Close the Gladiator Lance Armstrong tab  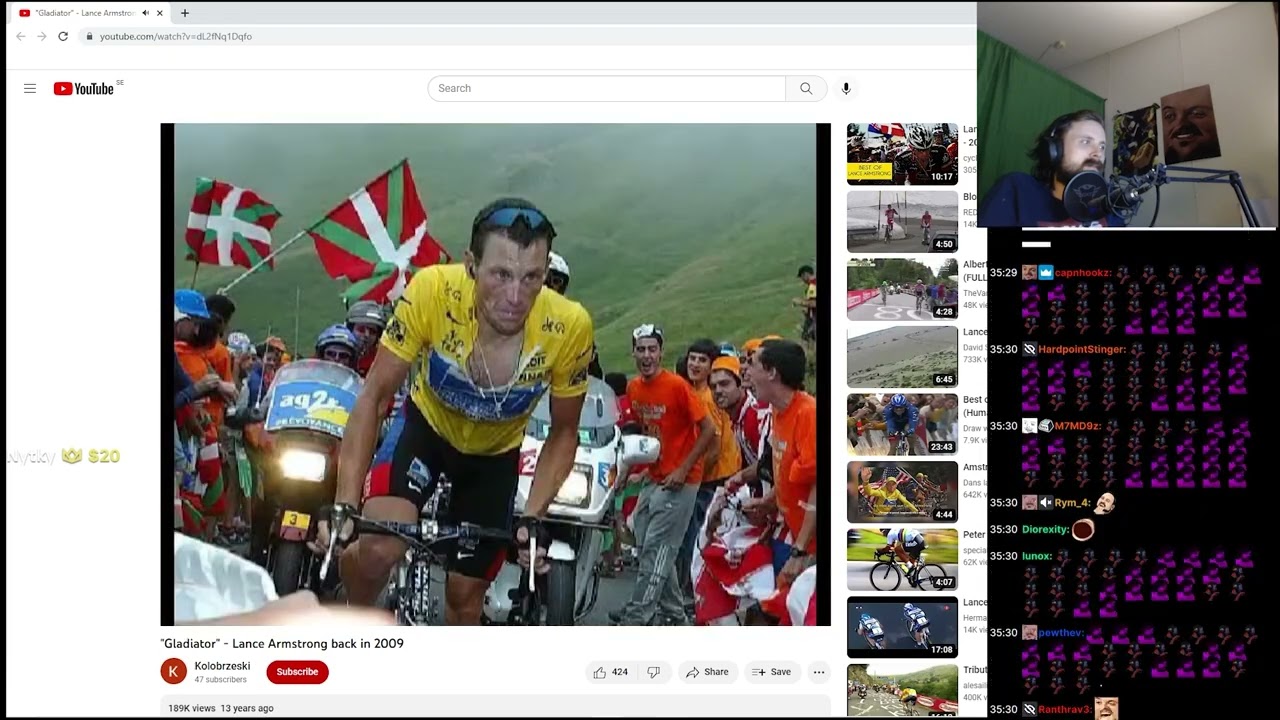[160, 13]
